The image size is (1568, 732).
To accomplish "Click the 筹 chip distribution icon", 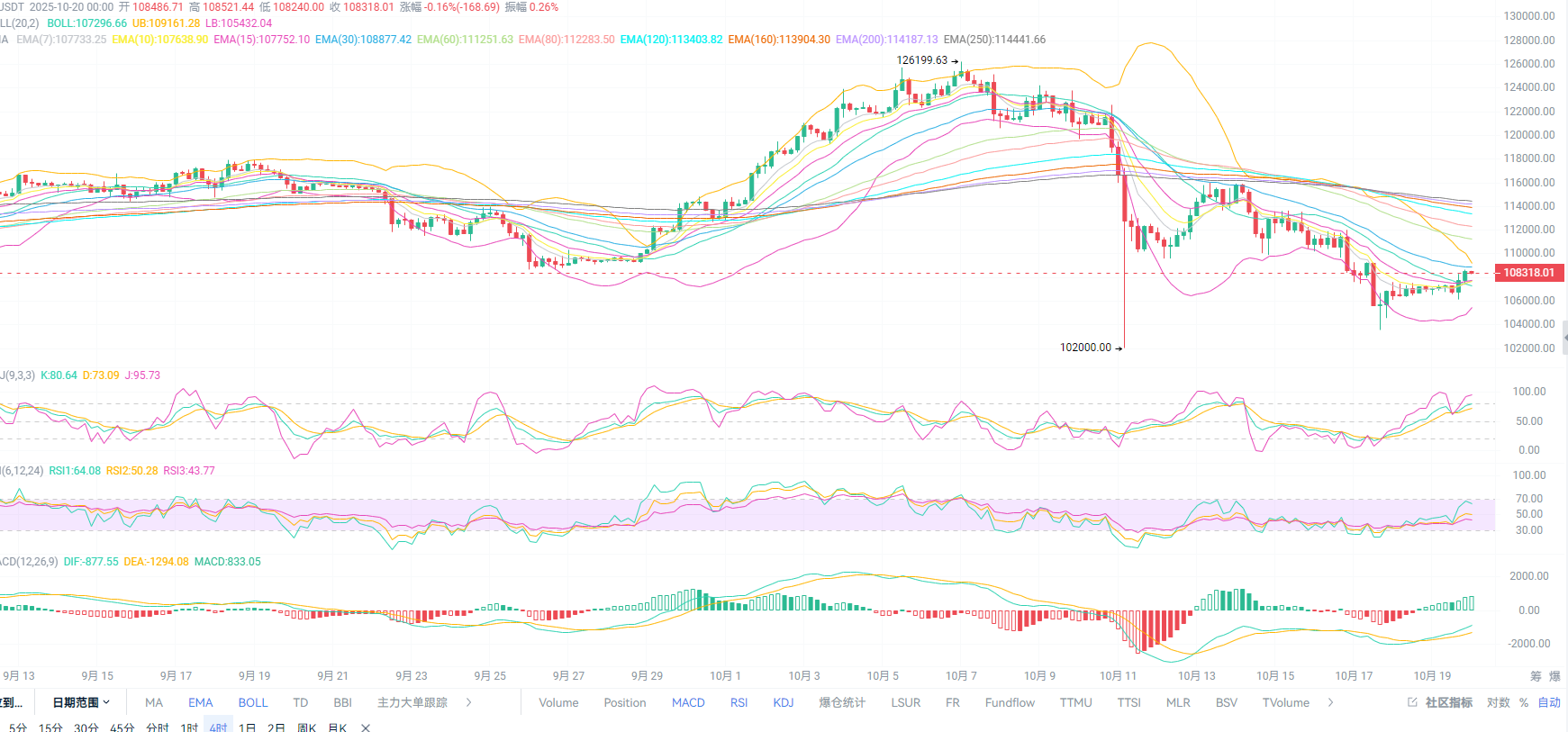I will tap(1536, 676).
